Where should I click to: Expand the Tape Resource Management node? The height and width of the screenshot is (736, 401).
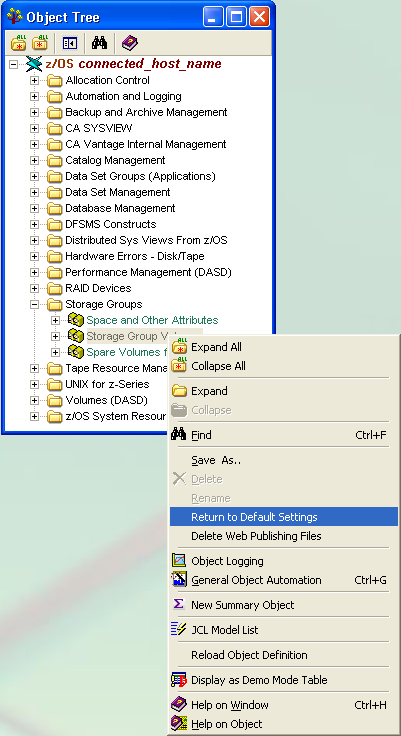tap(34, 368)
